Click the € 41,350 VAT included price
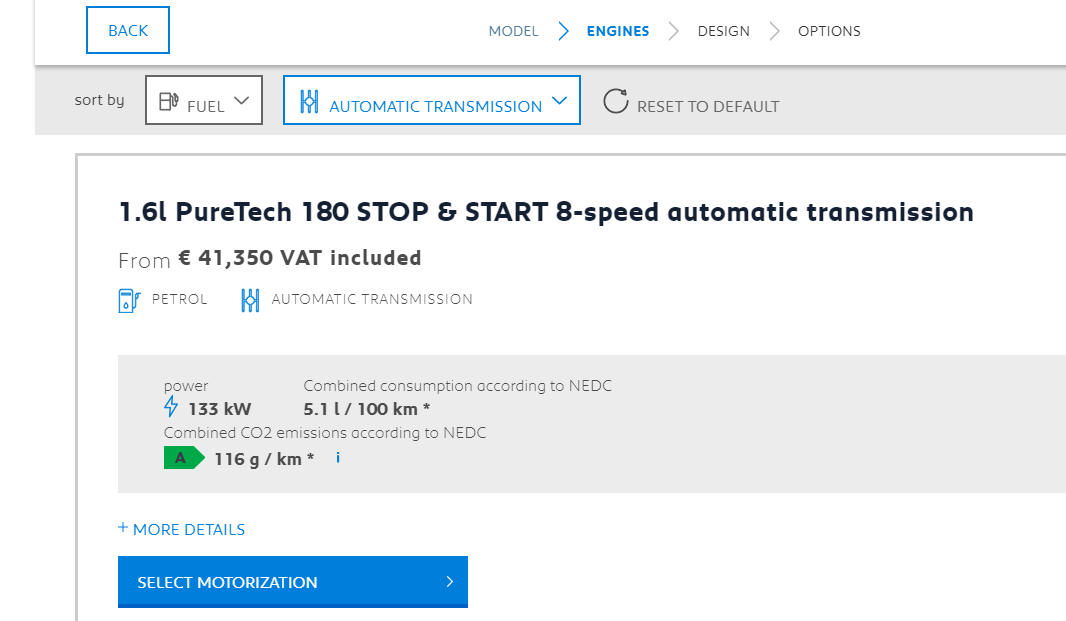Screen dimensions: 1066x621 coord(300,258)
